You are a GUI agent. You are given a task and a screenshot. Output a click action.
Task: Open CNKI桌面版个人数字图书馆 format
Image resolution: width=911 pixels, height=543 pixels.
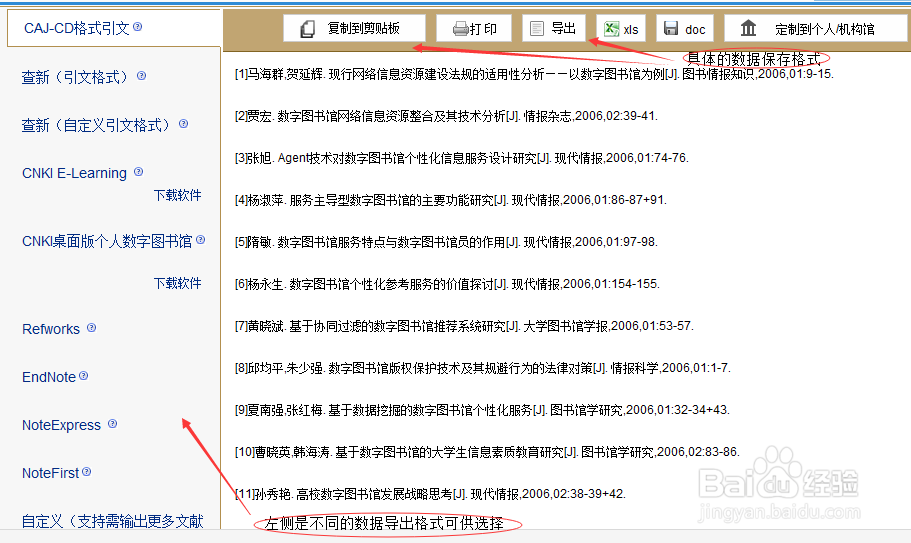[107, 241]
